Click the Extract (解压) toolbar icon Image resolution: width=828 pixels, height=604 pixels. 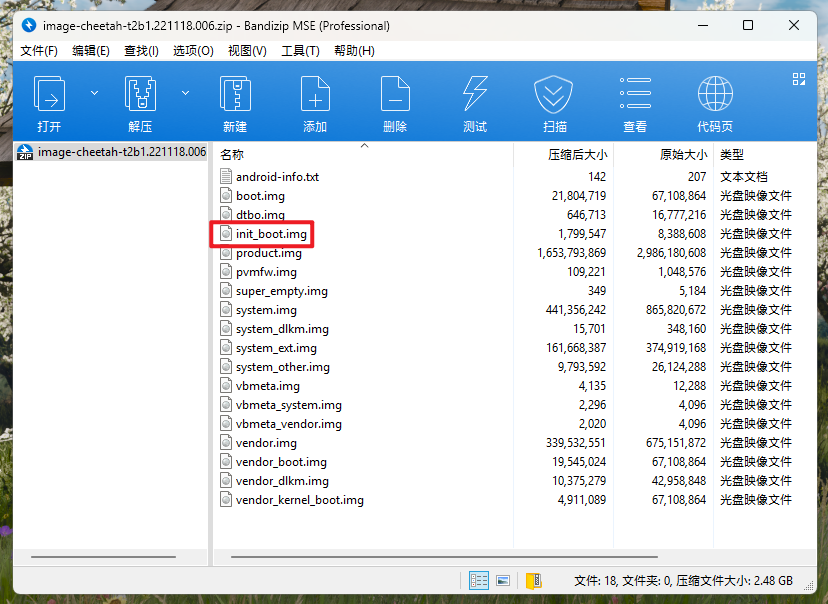click(x=140, y=94)
